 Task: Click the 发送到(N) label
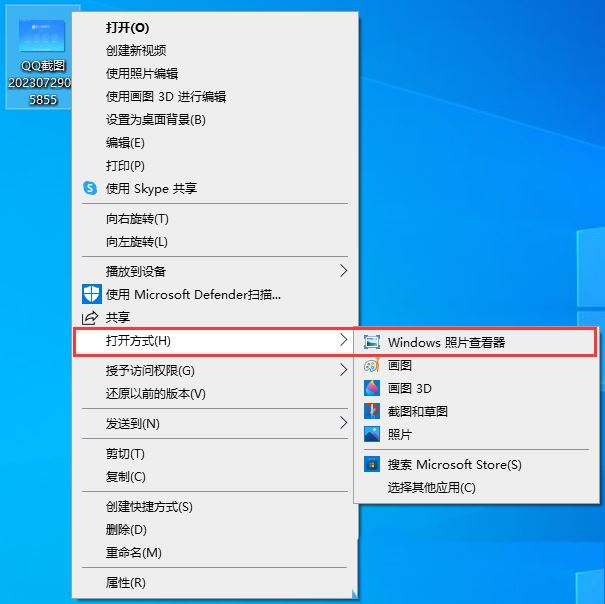tap(133, 423)
